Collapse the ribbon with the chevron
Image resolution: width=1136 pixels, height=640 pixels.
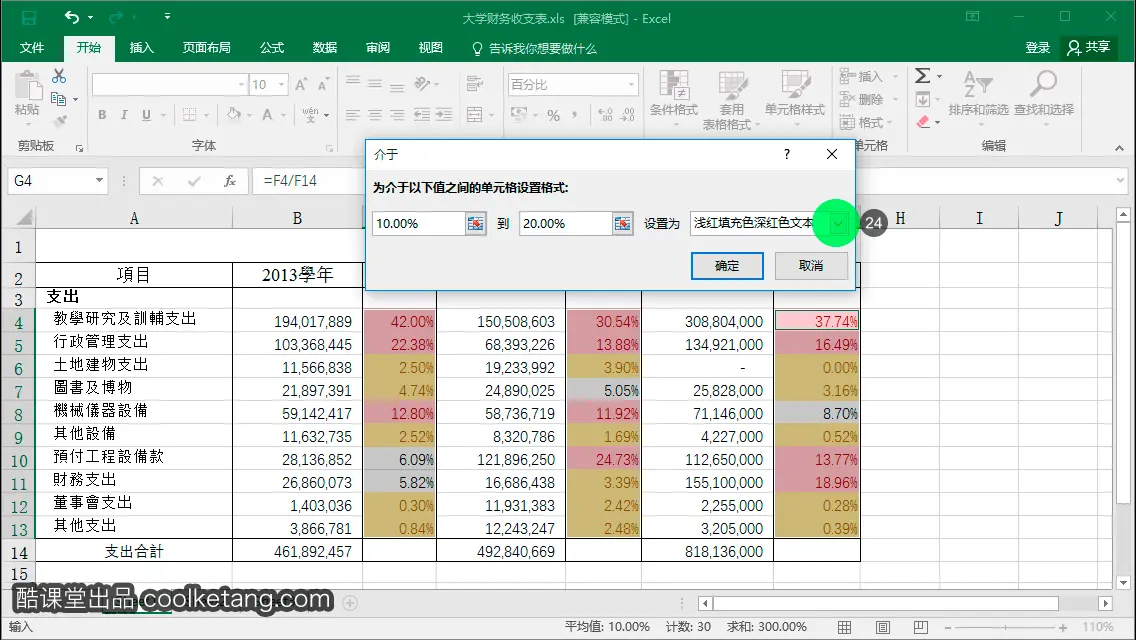pyautogui.click(x=1119, y=147)
